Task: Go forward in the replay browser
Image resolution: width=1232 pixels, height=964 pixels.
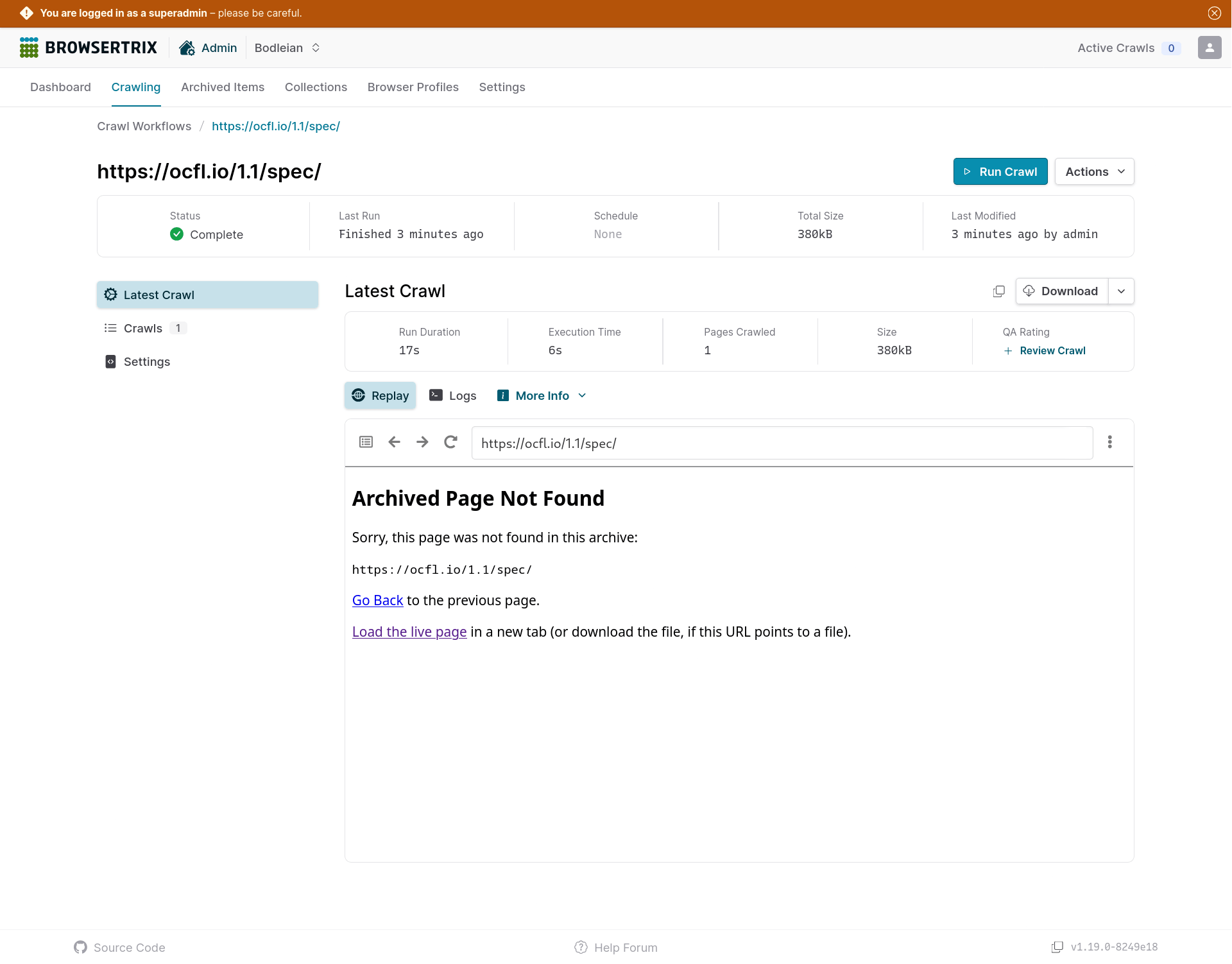Action: [x=422, y=442]
